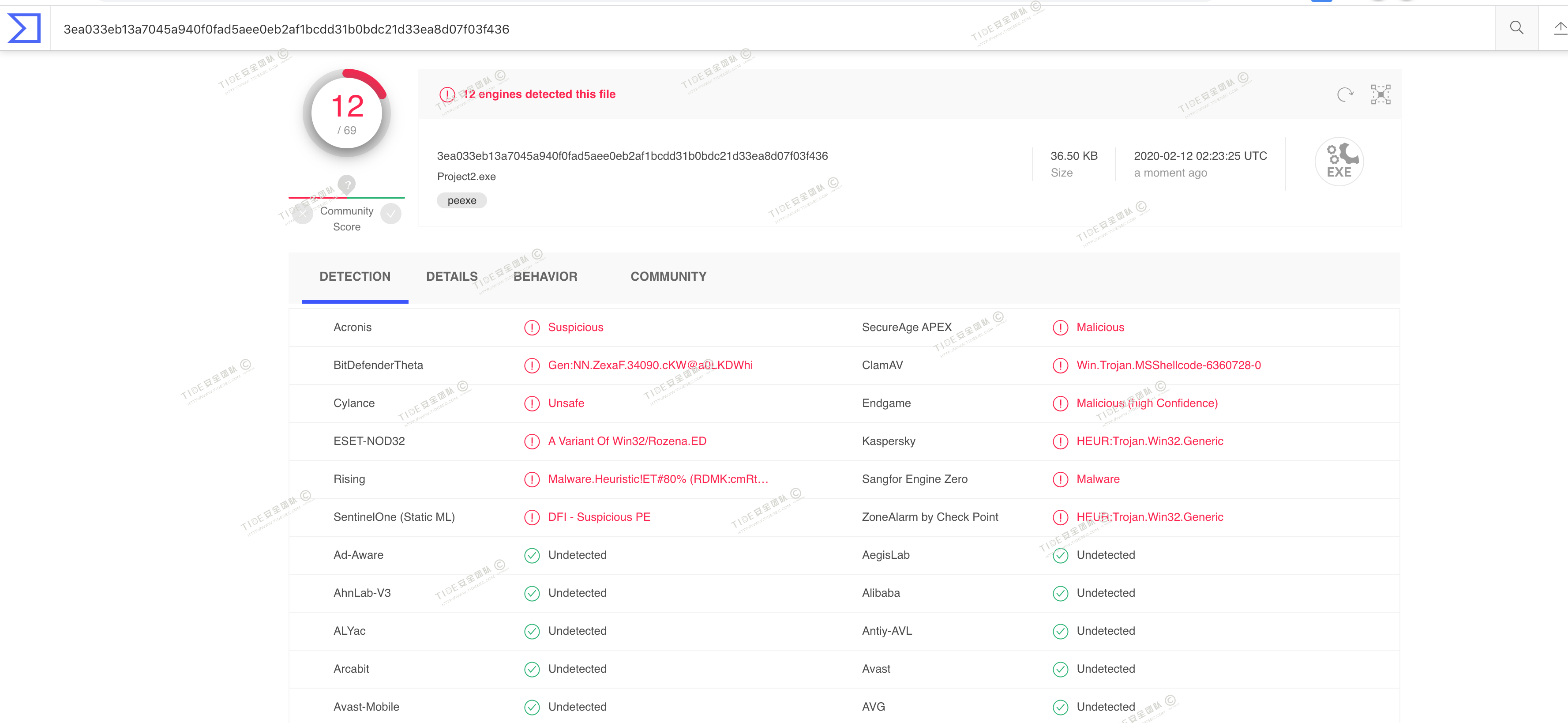Screen dimensions: 1568x723
Task: Click the search magnifier icon
Action: (x=1516, y=28)
